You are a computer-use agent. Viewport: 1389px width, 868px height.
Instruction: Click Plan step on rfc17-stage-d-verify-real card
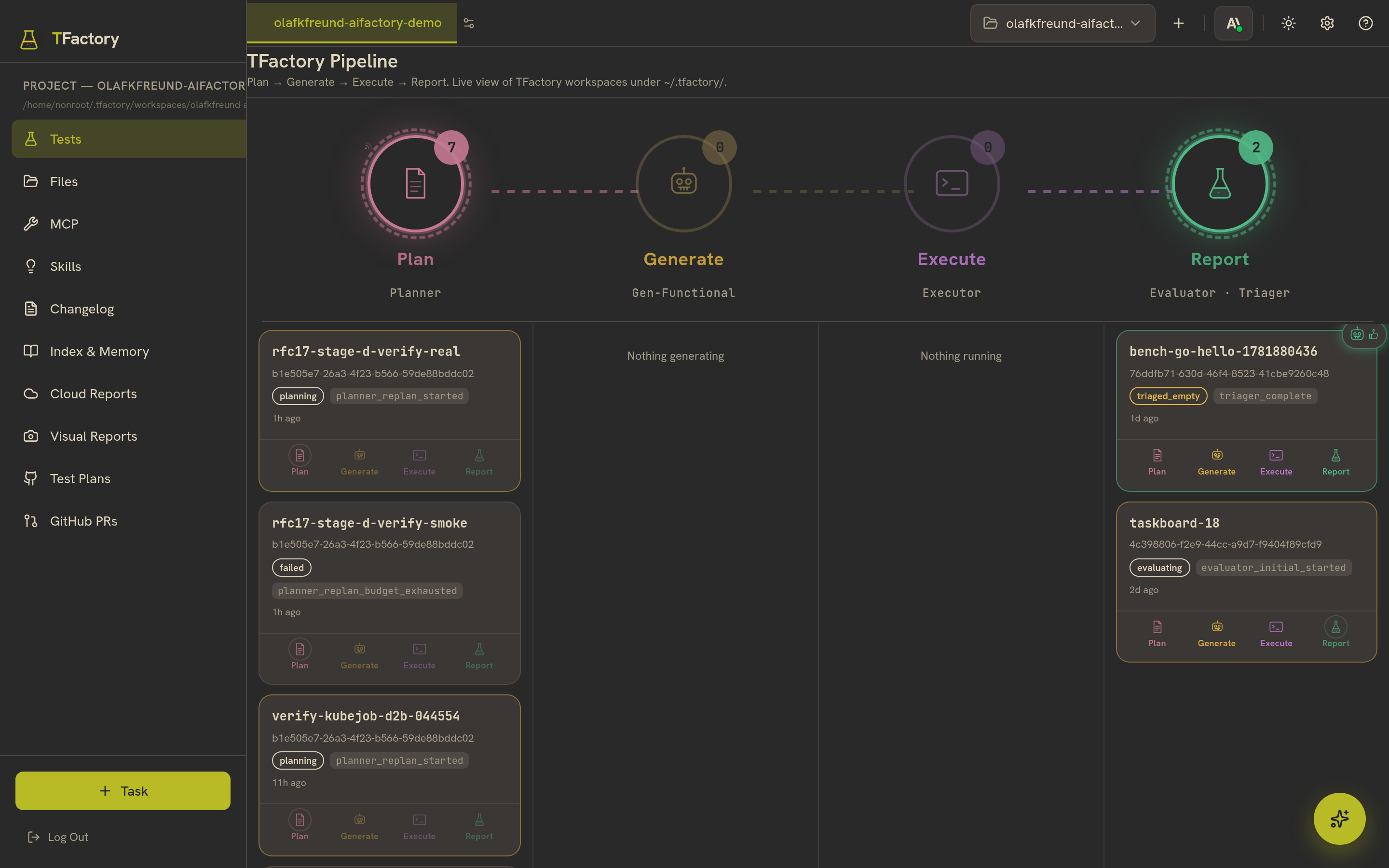pos(300,461)
